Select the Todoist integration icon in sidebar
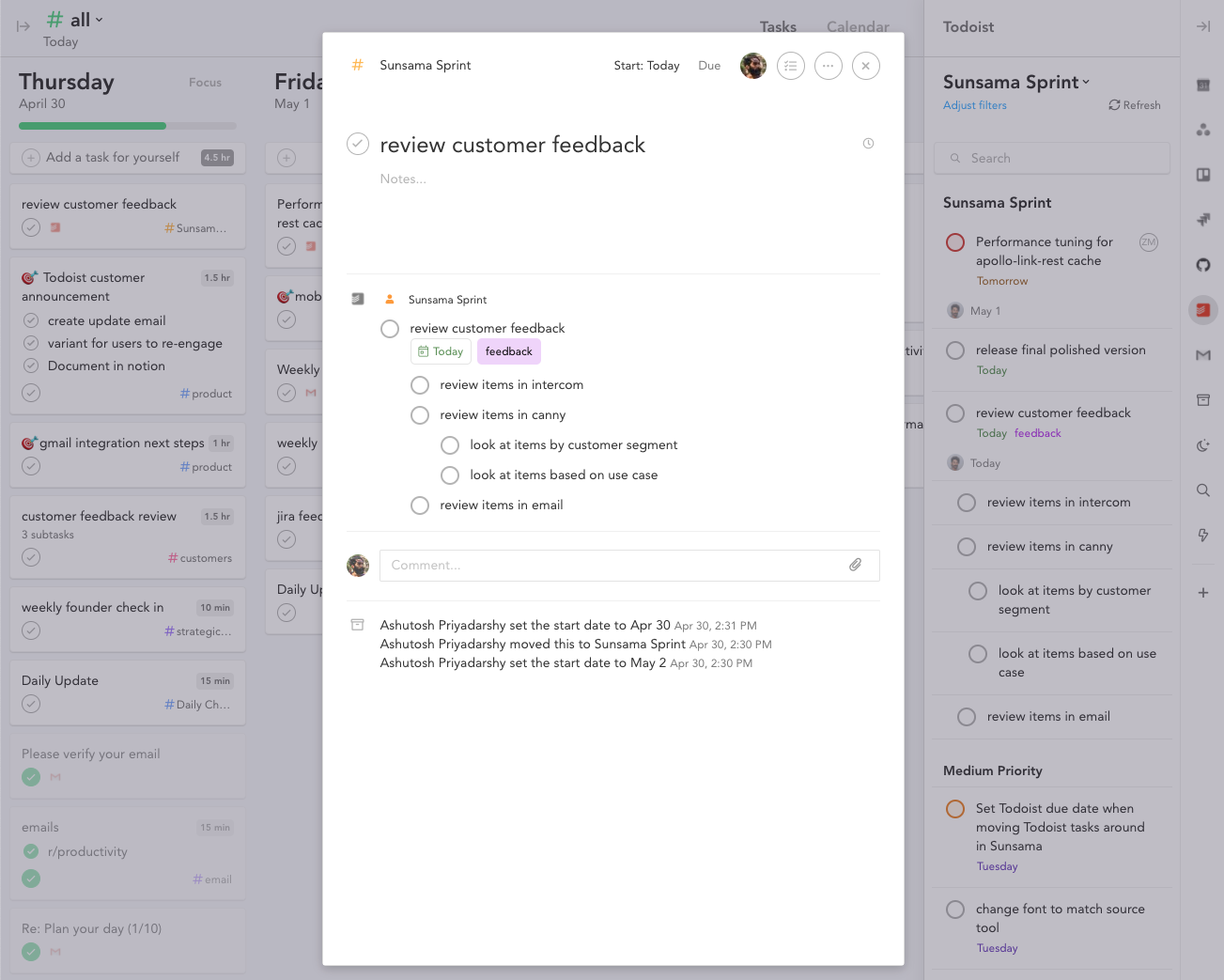Viewport: 1224px width, 980px height. click(1202, 310)
